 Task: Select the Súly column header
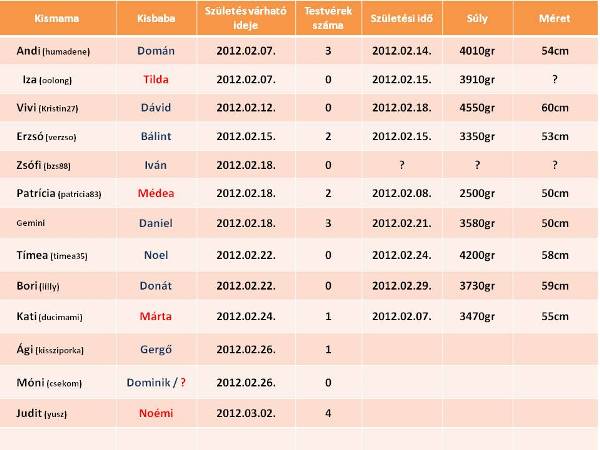click(478, 19)
